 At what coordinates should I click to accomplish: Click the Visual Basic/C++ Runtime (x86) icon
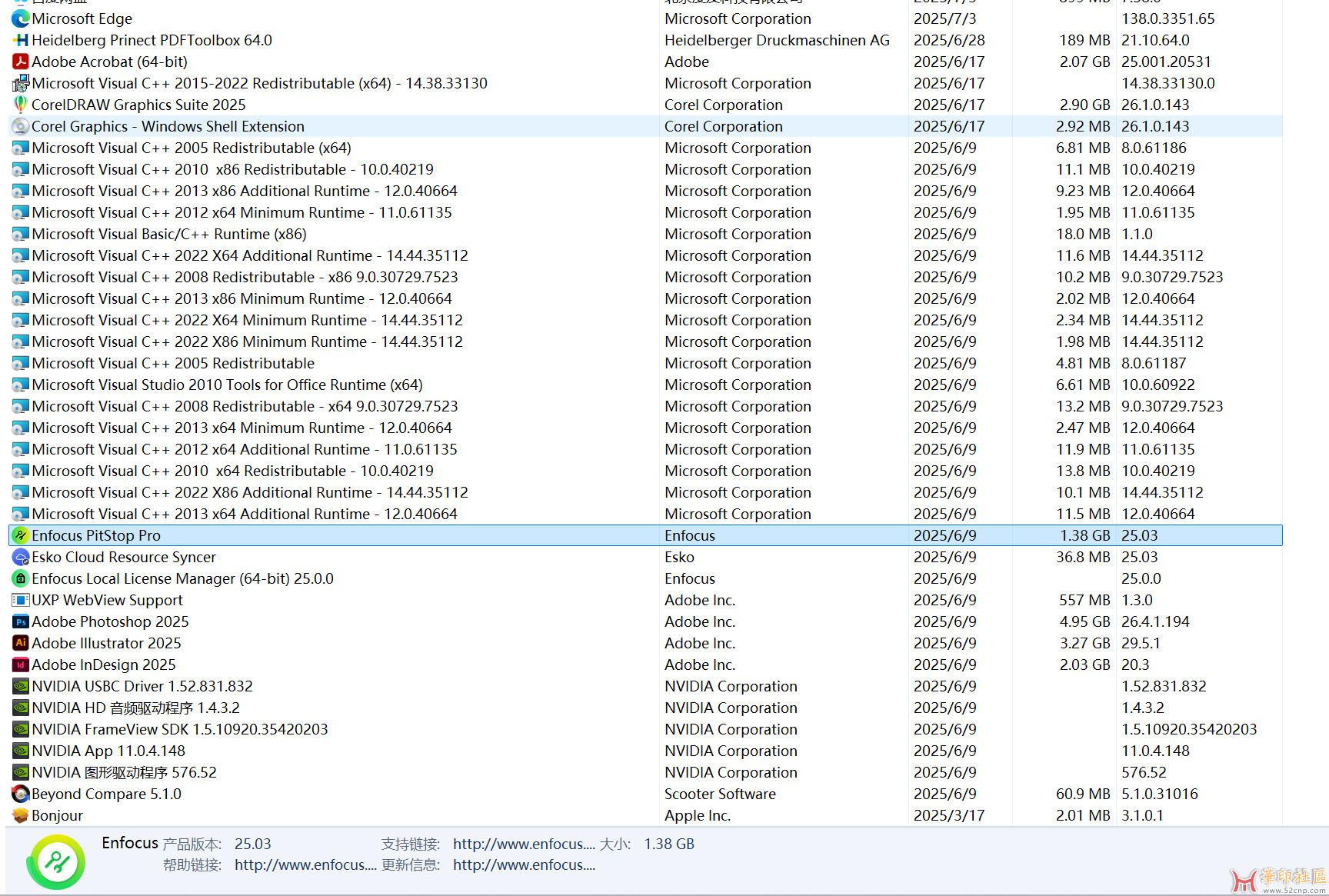[21, 234]
